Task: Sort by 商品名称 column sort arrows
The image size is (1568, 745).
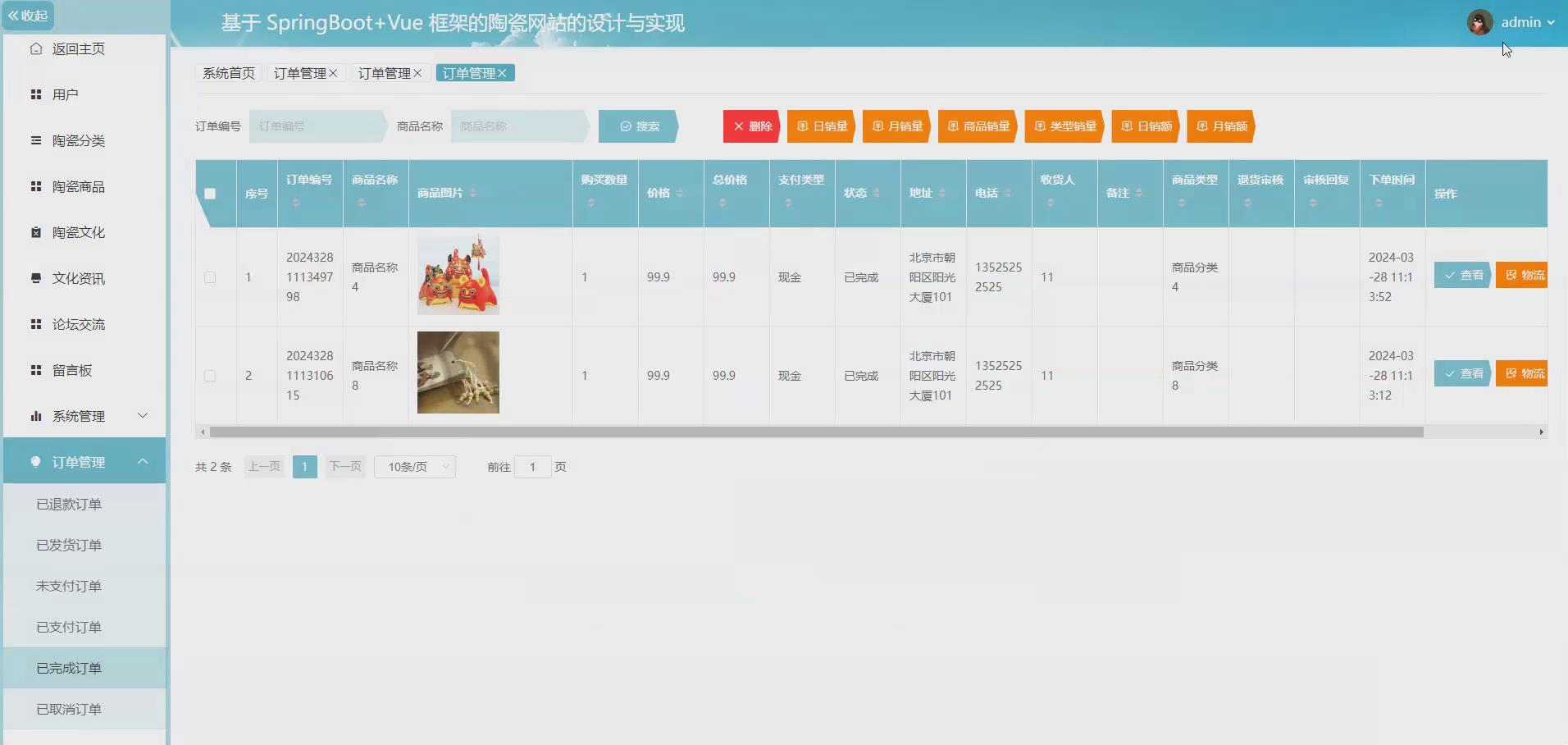Action: point(362,203)
